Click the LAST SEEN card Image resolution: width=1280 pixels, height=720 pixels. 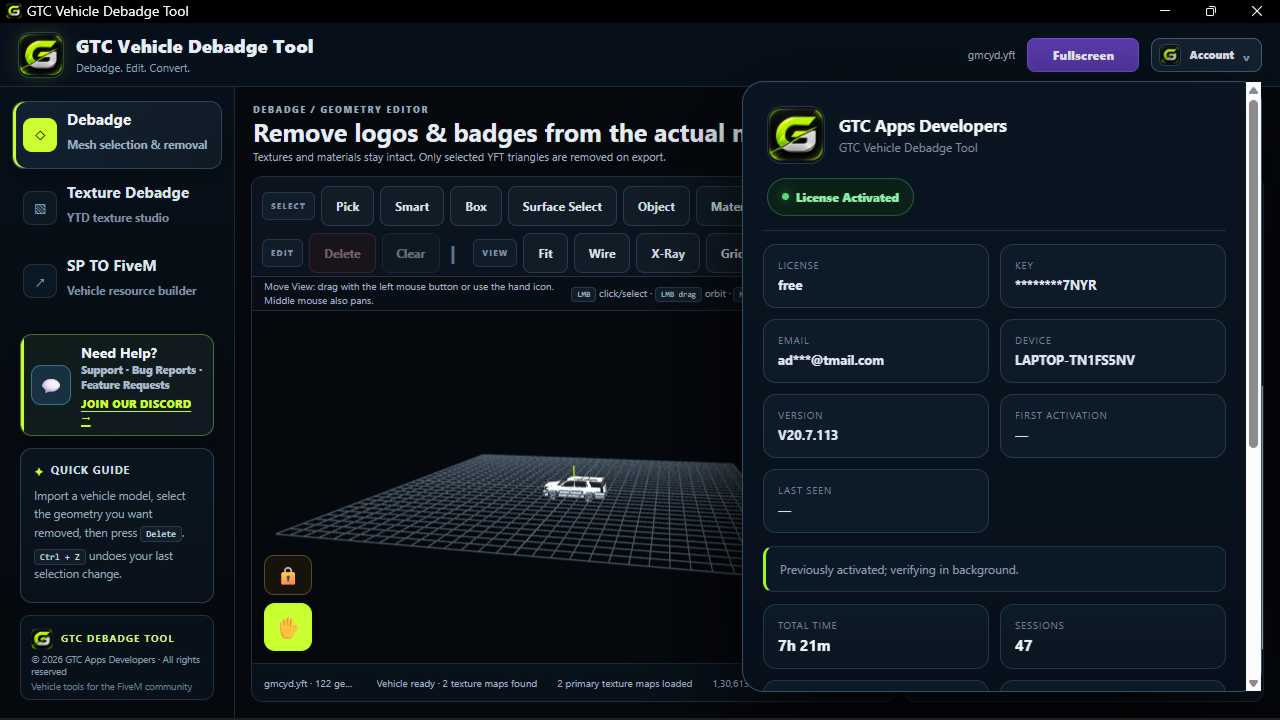pyautogui.click(x=876, y=501)
